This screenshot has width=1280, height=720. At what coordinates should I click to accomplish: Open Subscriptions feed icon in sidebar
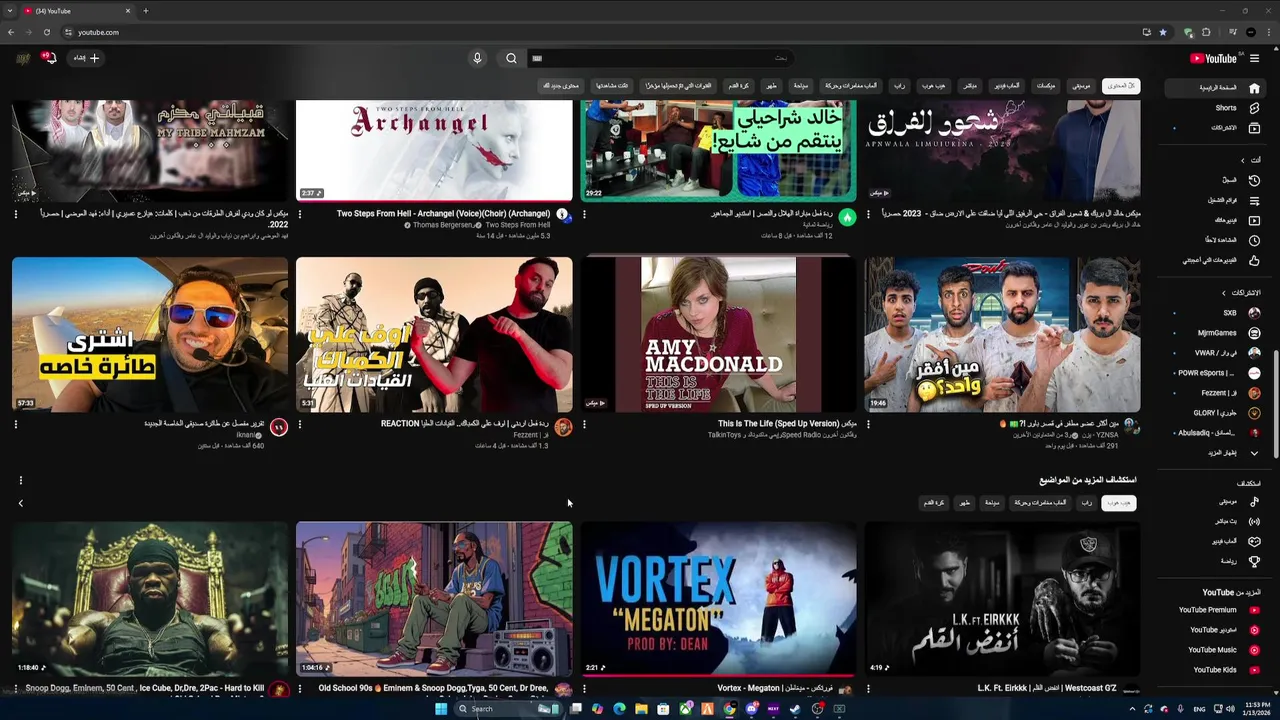tap(1254, 128)
